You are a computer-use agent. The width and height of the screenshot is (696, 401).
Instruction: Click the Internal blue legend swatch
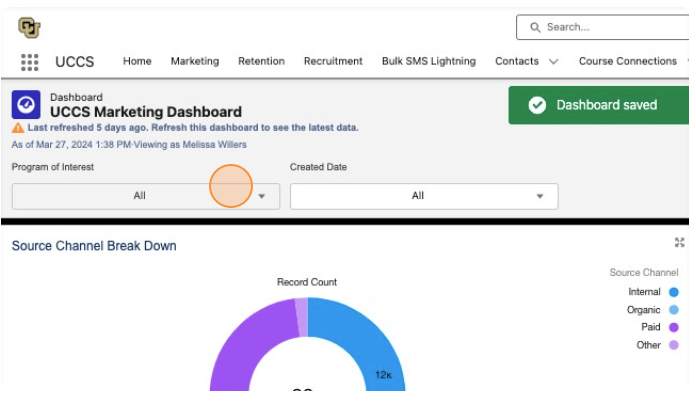(673, 292)
